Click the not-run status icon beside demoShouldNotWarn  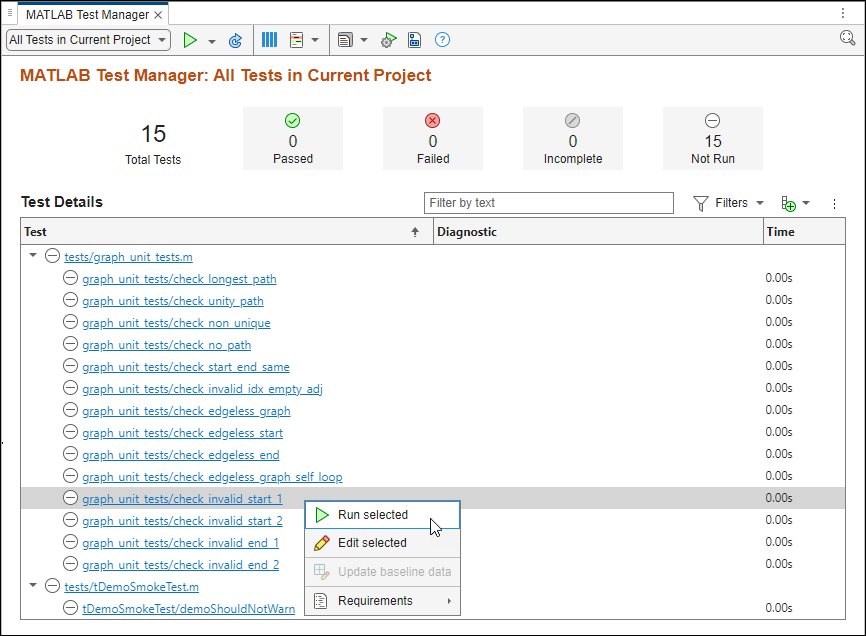click(x=70, y=608)
